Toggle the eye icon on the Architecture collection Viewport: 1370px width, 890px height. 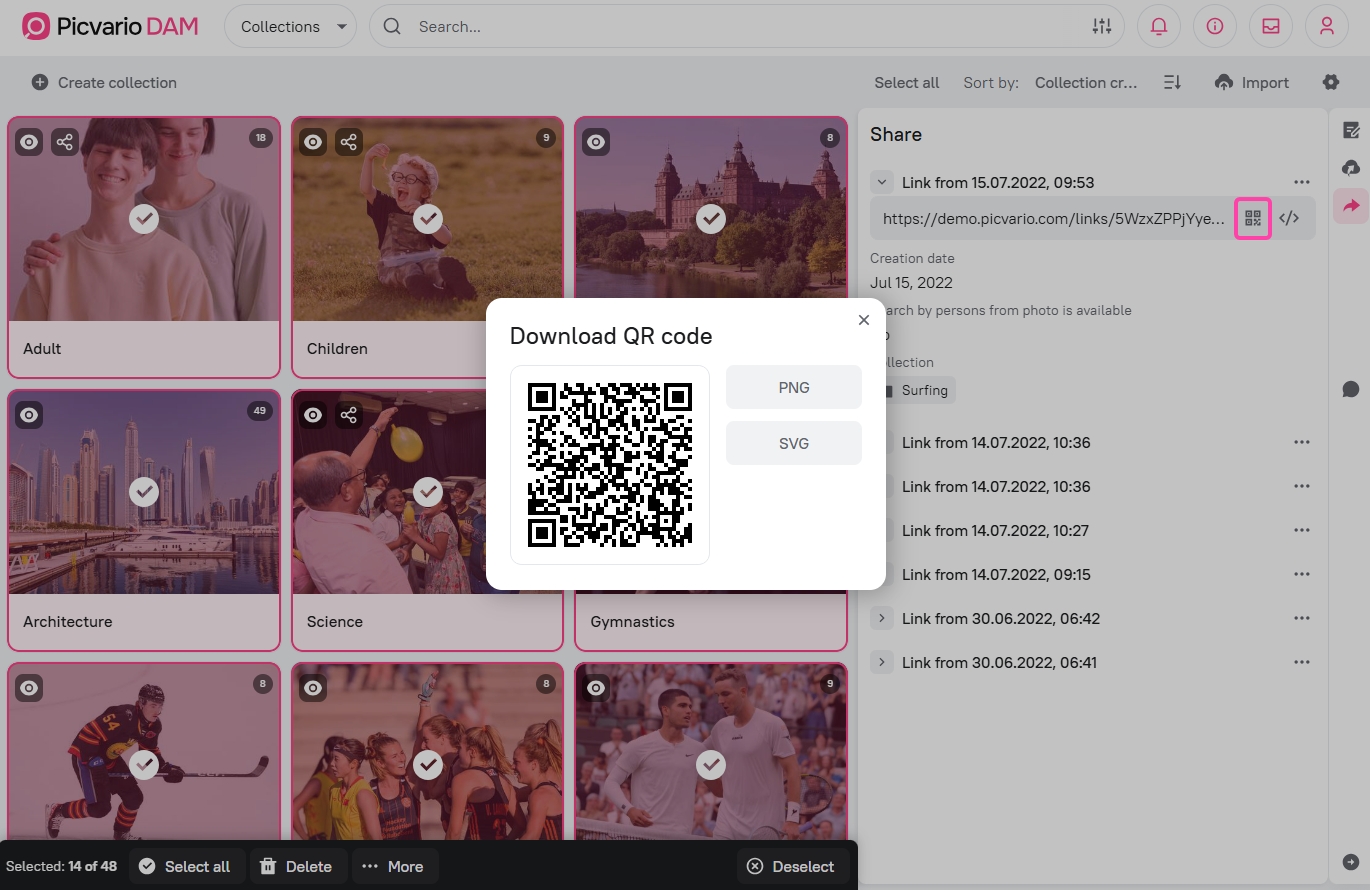point(30,414)
